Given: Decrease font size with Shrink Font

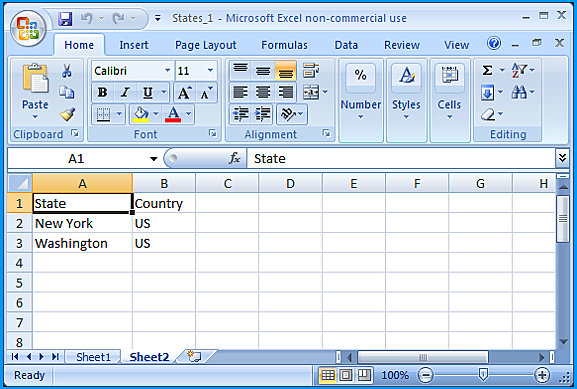Looking at the screenshot, I should (x=206, y=92).
